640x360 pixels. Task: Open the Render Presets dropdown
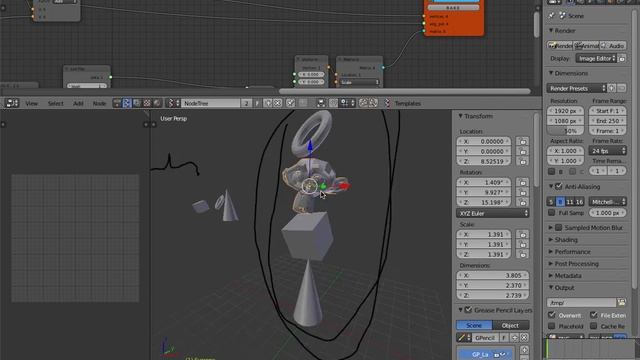click(x=576, y=88)
